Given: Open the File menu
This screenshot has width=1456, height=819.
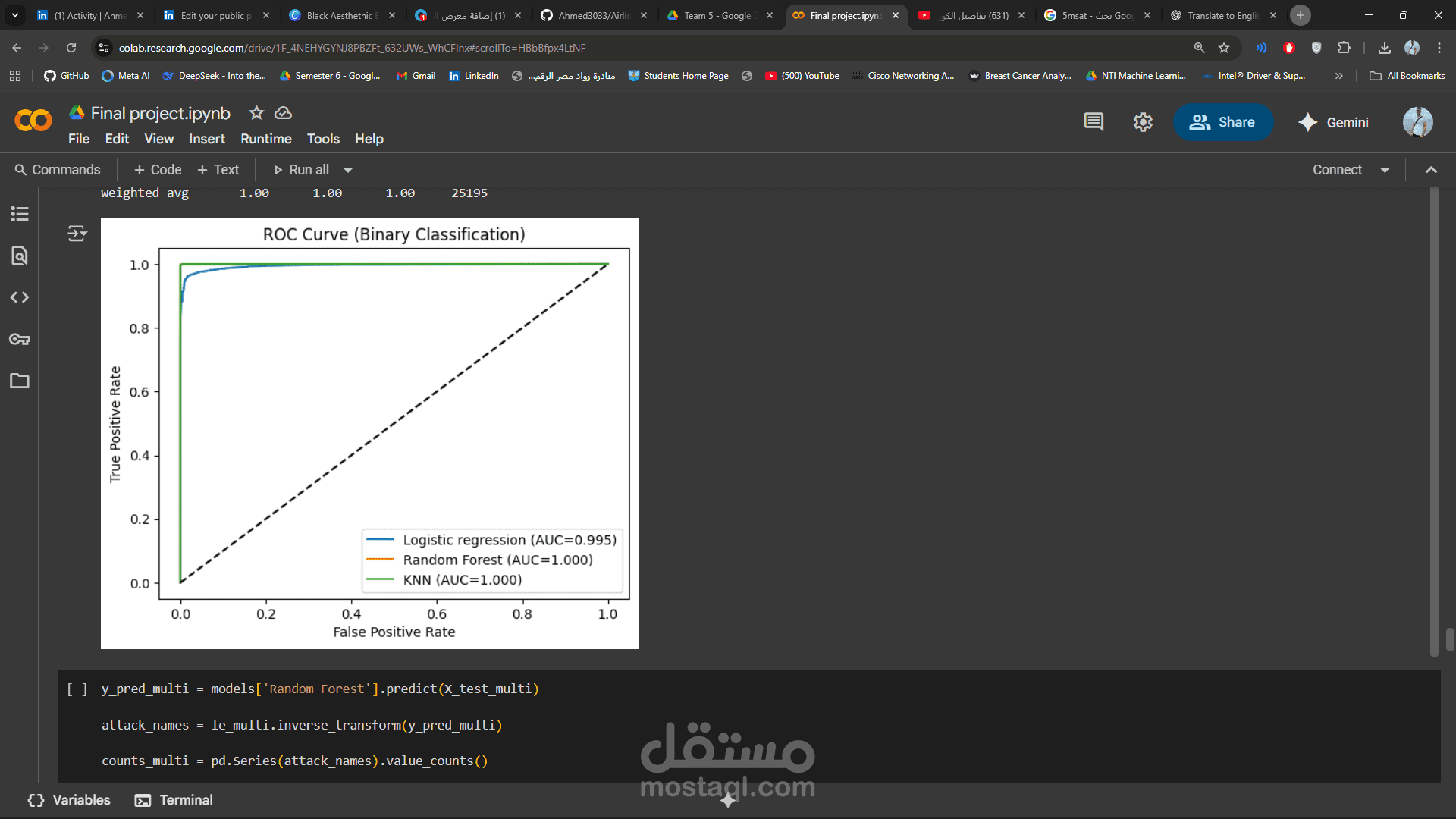Looking at the screenshot, I should coord(79,139).
